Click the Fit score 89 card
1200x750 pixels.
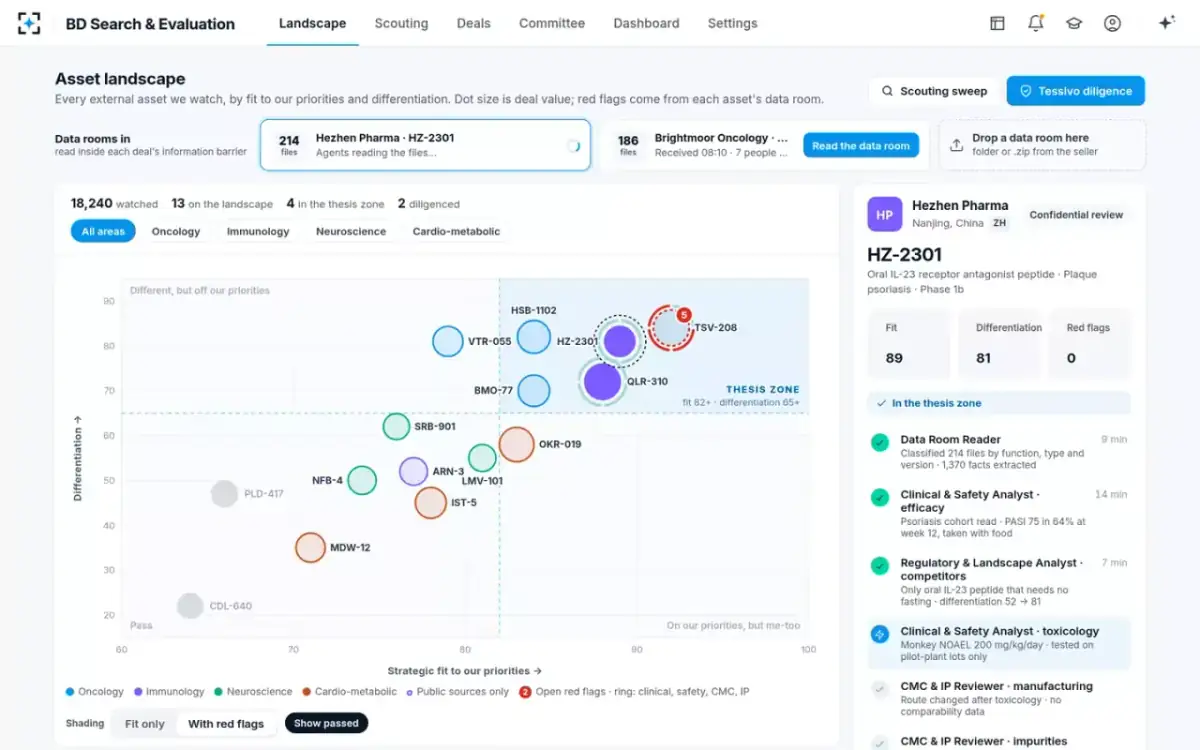pyautogui.click(x=909, y=343)
